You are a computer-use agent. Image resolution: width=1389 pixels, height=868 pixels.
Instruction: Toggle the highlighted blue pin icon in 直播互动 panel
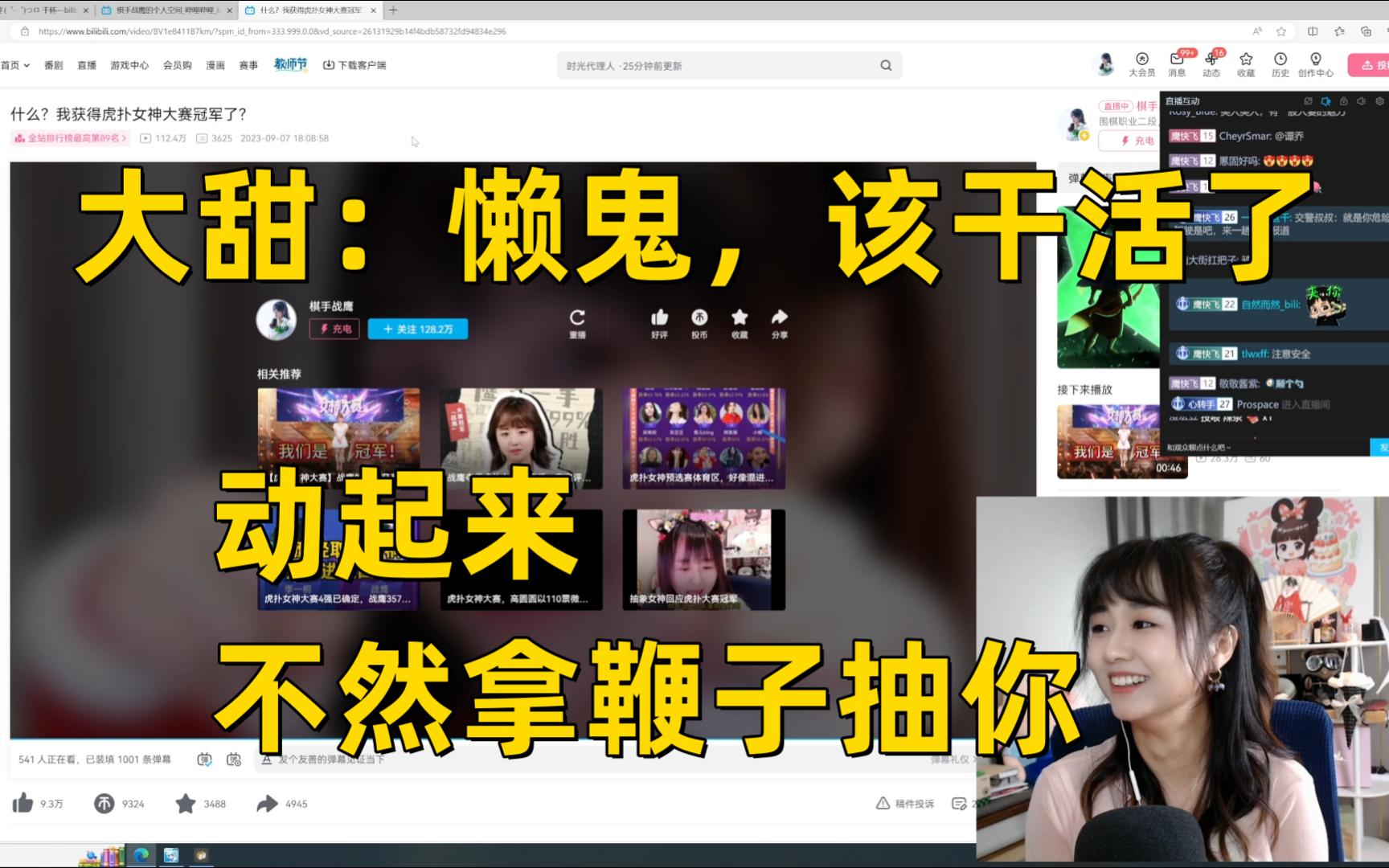[x=1325, y=101]
